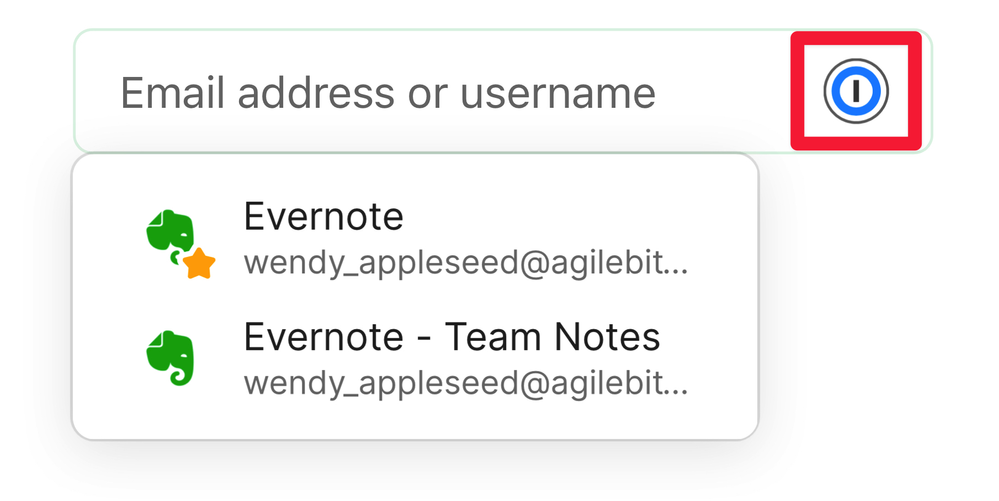Screen dimensions: 999x501
Task: Click the 1Password icon in the field
Action: pos(856,92)
